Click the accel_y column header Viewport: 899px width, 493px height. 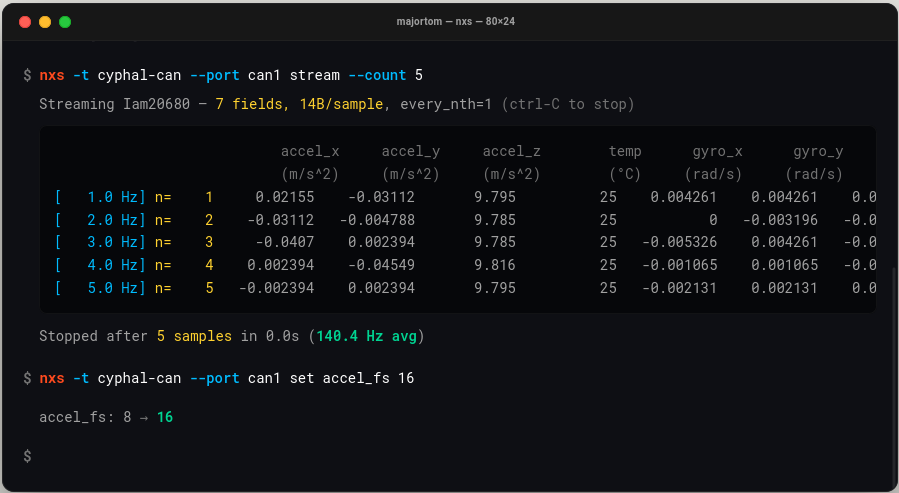pyautogui.click(x=411, y=151)
